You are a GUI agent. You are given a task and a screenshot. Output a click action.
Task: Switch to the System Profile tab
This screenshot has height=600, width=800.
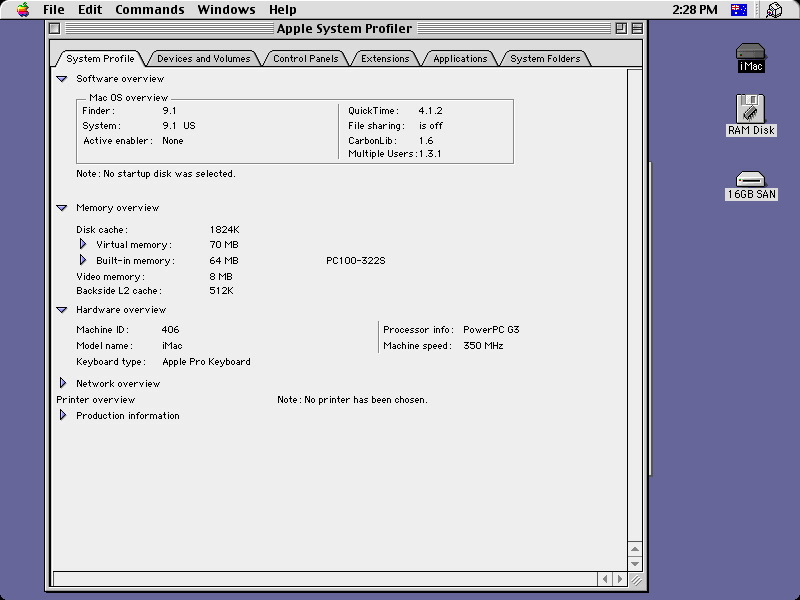(x=100, y=59)
